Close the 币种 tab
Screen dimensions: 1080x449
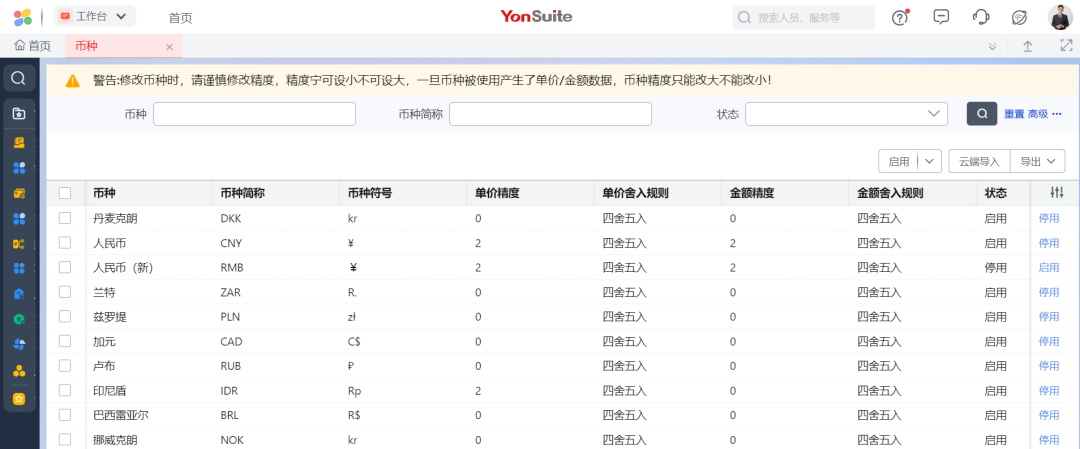point(169,47)
